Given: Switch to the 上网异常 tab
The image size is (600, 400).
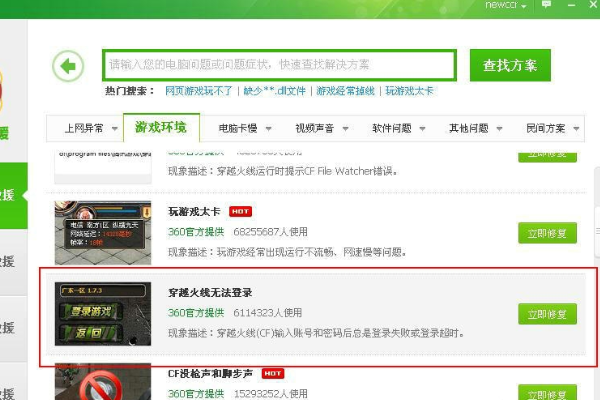Looking at the screenshot, I should [84, 128].
